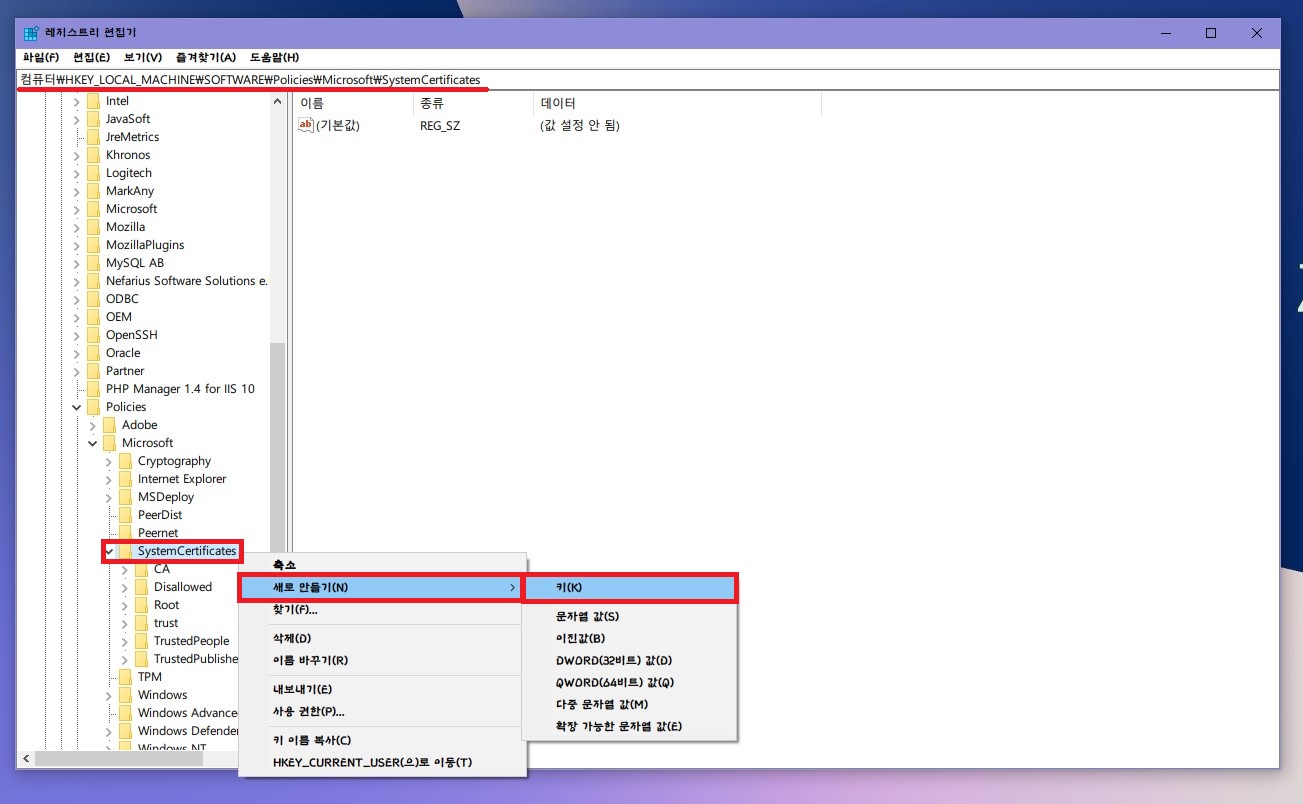1303x804 pixels.
Task: Select the Intel folder icon
Action: [93, 101]
